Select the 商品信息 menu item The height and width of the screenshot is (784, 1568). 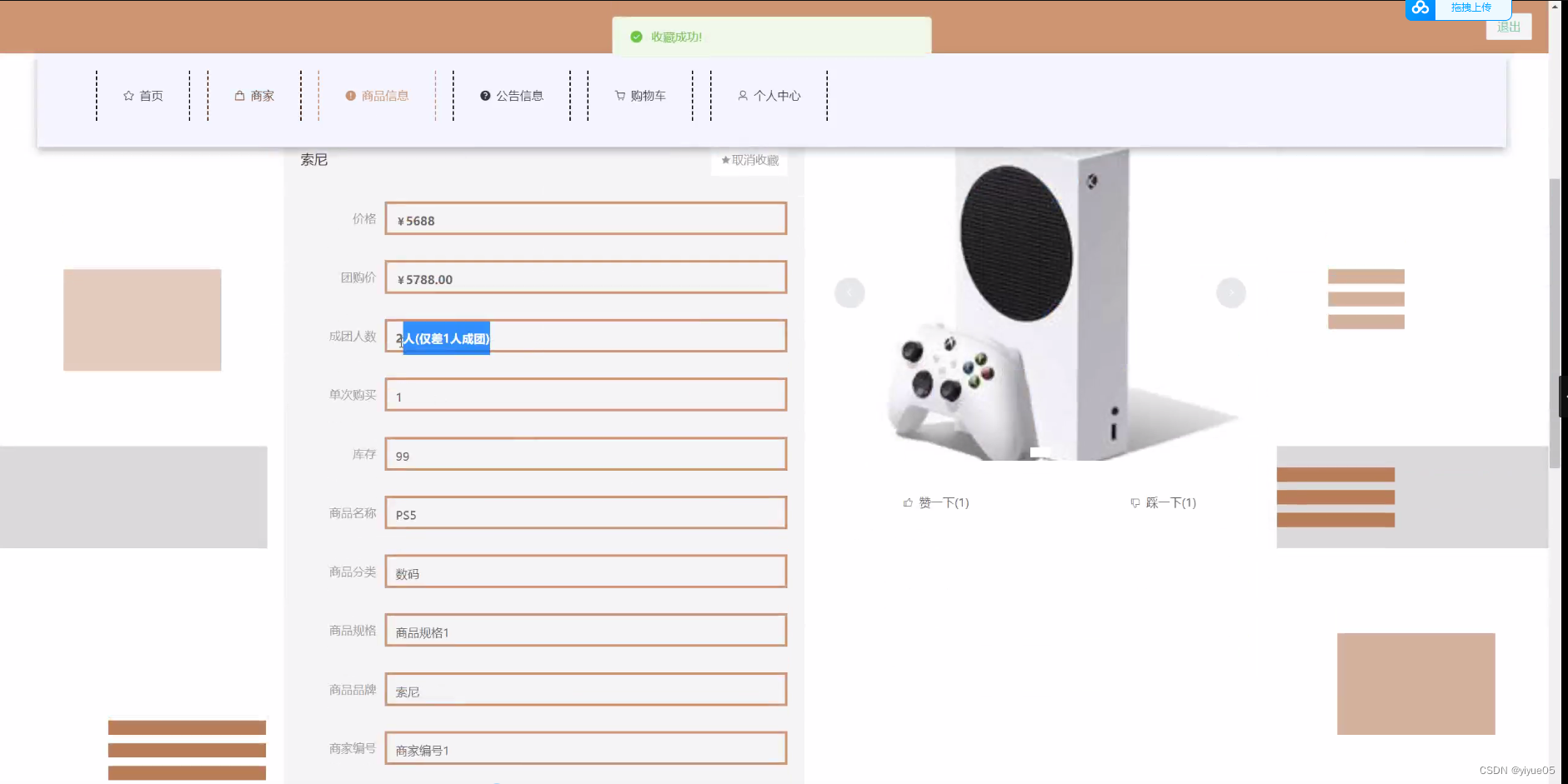(x=377, y=96)
